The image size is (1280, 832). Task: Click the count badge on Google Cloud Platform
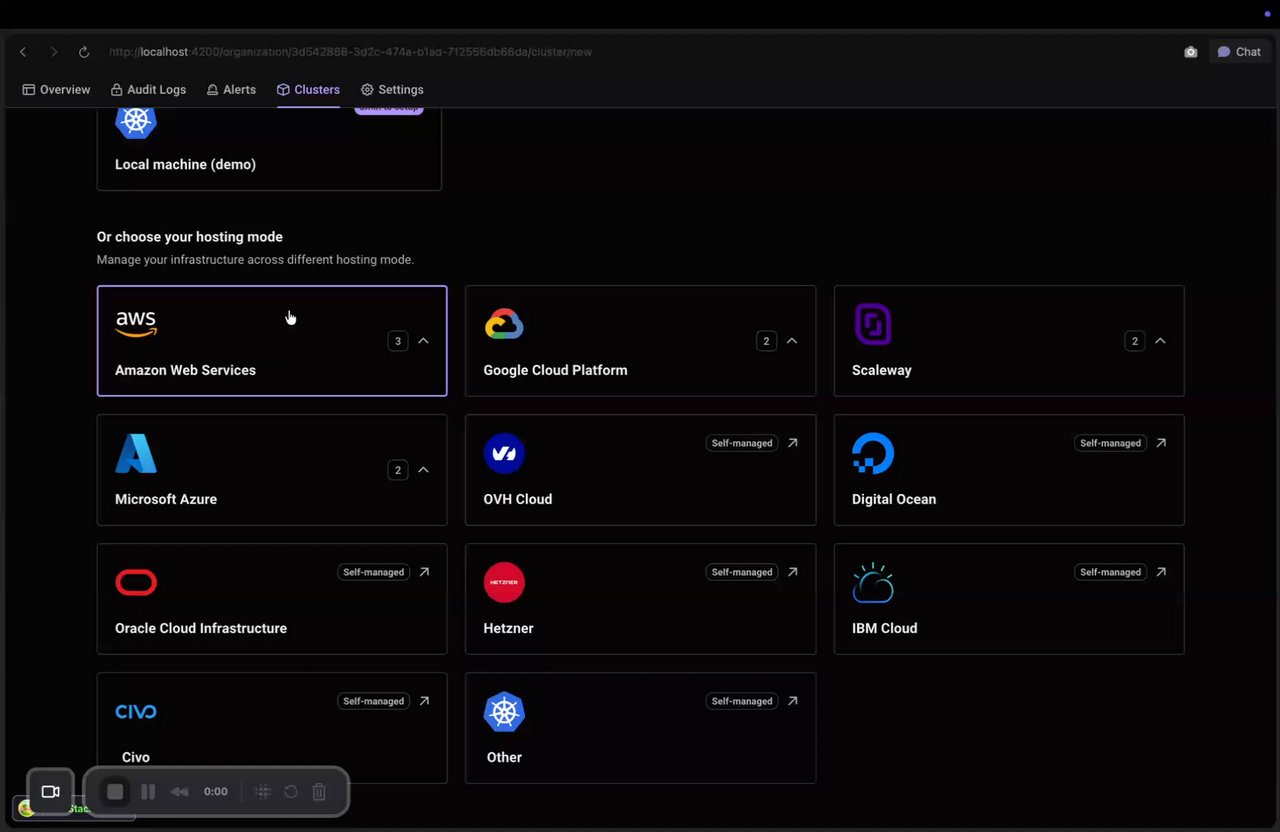[x=766, y=341]
